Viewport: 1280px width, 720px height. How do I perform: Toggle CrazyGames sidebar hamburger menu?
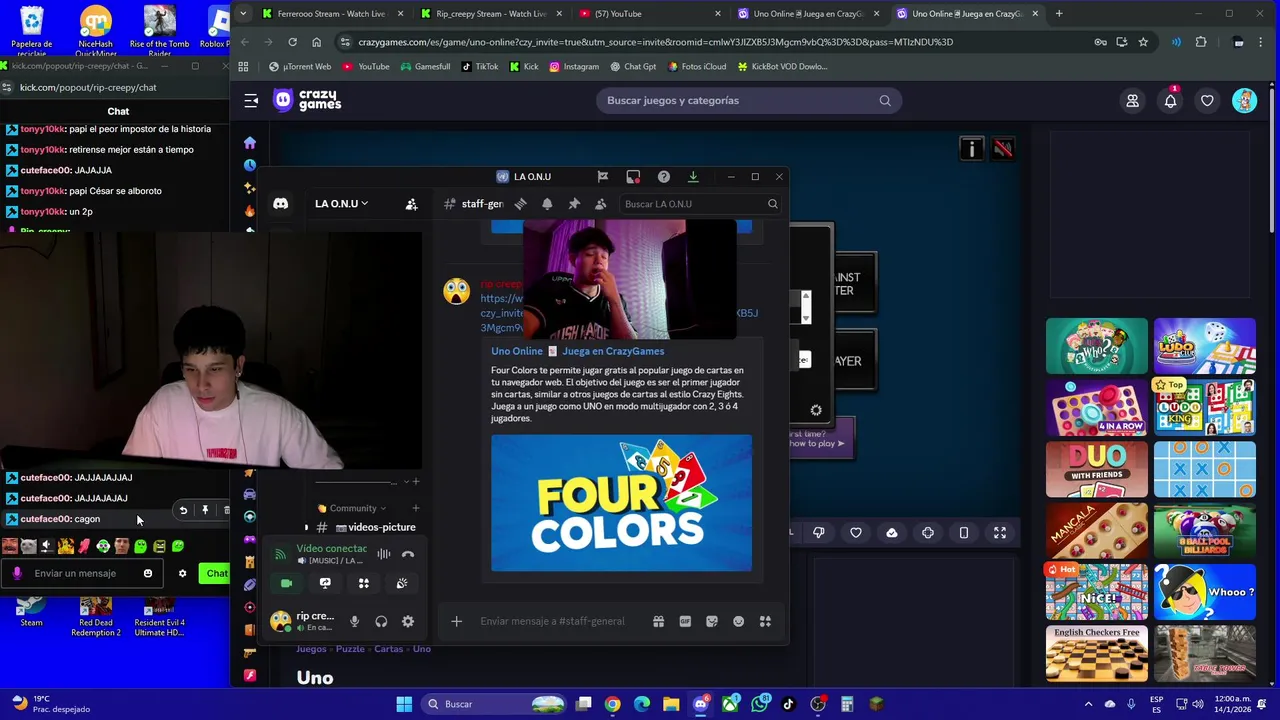click(x=251, y=100)
